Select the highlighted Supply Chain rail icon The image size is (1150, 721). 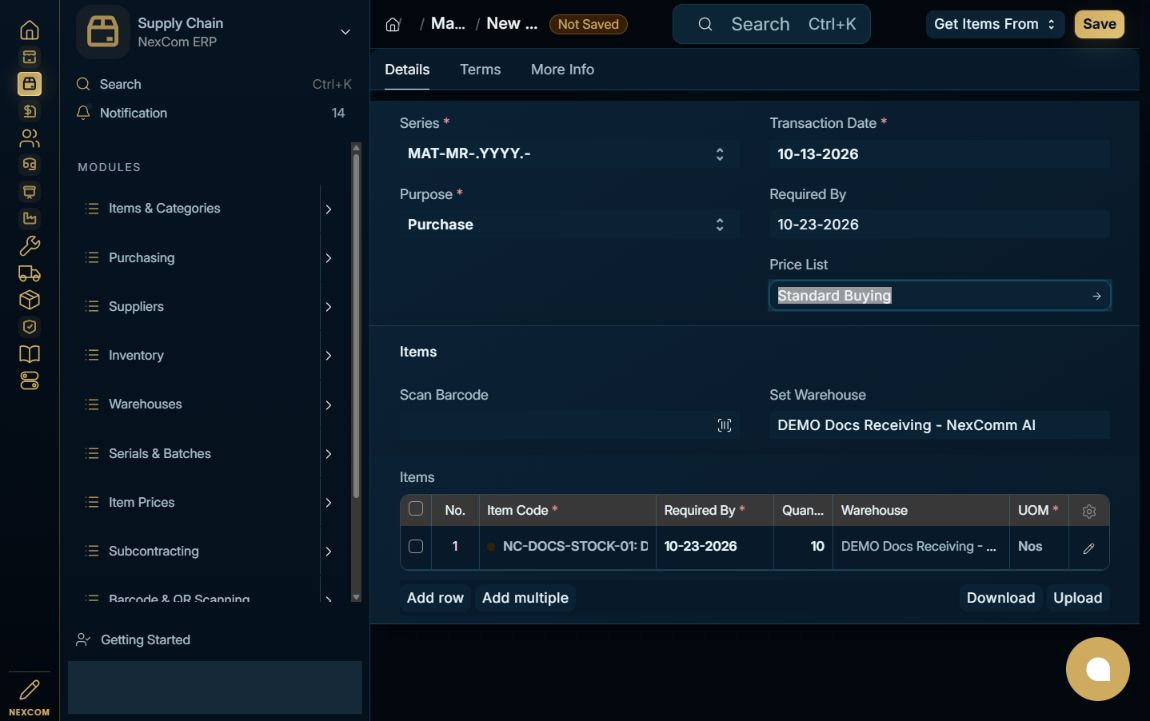point(29,84)
